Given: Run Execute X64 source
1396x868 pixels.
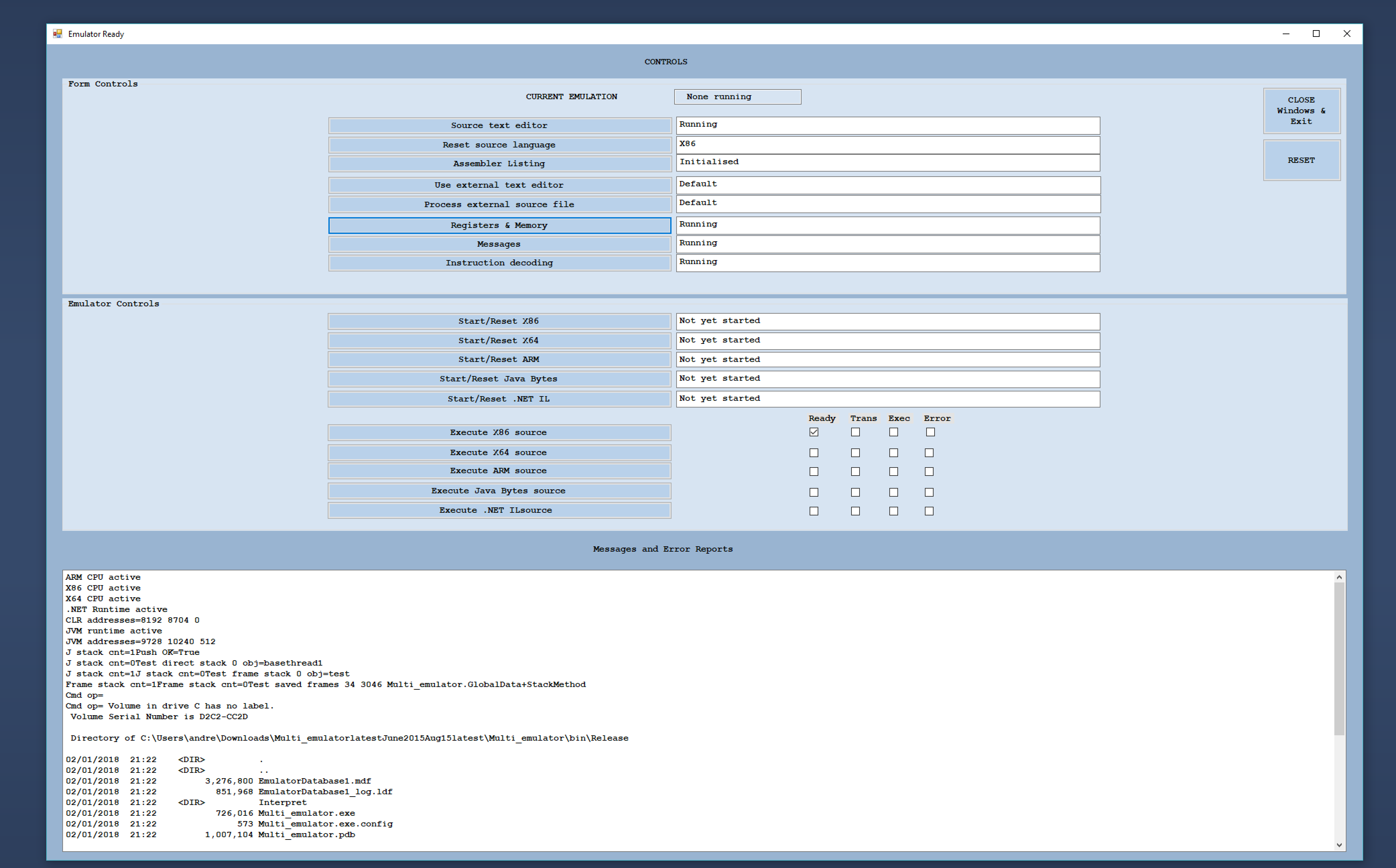Looking at the screenshot, I should [x=499, y=452].
